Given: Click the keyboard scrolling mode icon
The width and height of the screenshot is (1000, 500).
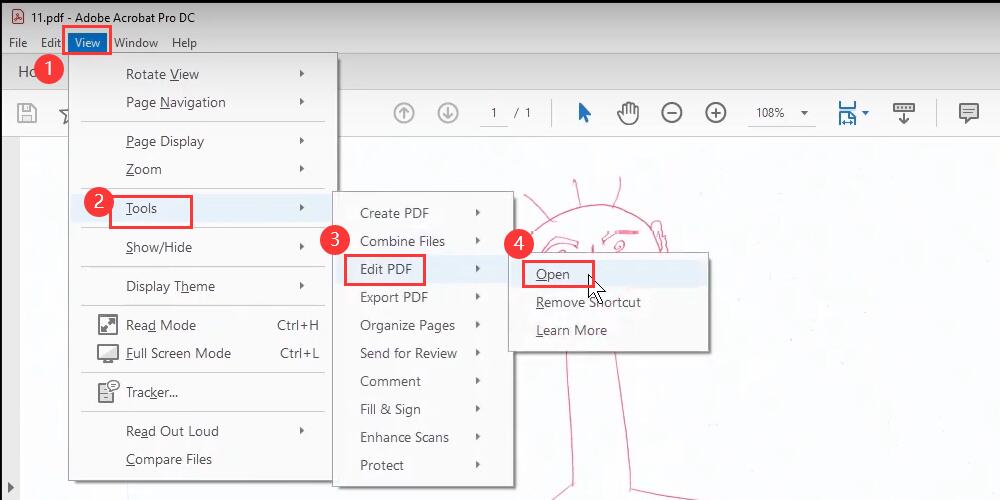Looking at the screenshot, I should coord(904,113).
